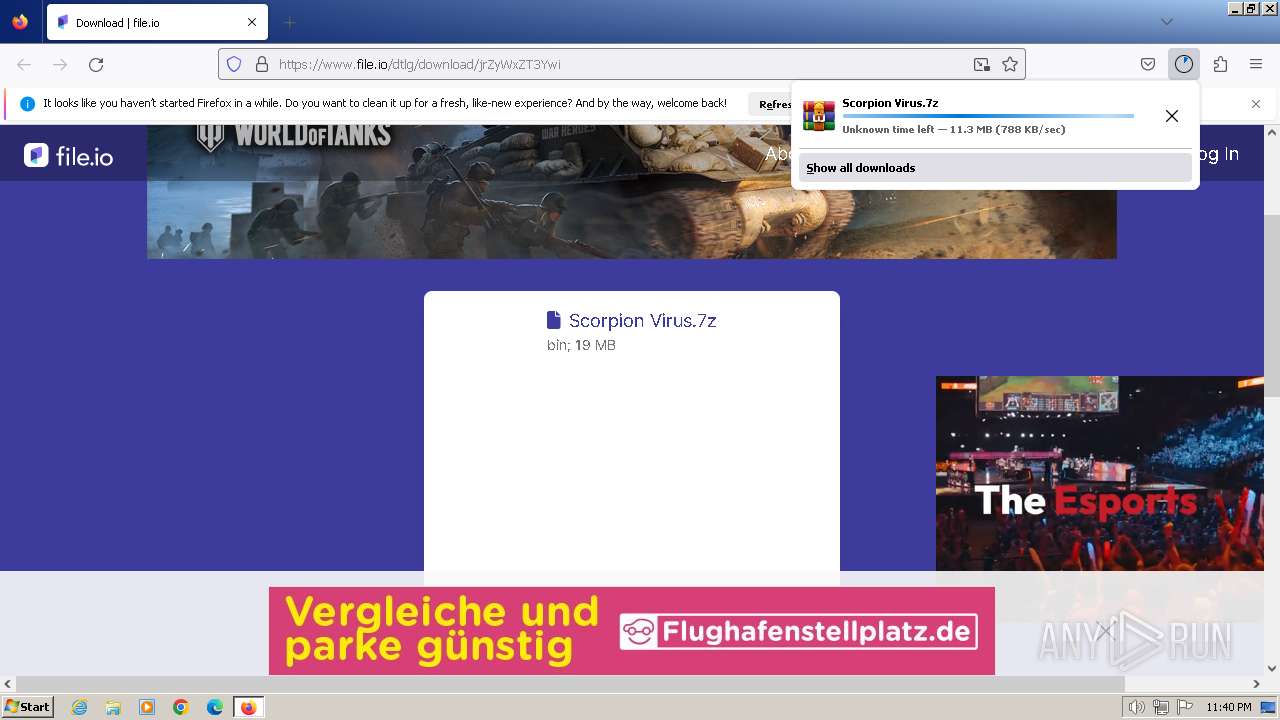This screenshot has height=720, width=1280.
Task: Go back one page
Action: 24,64
